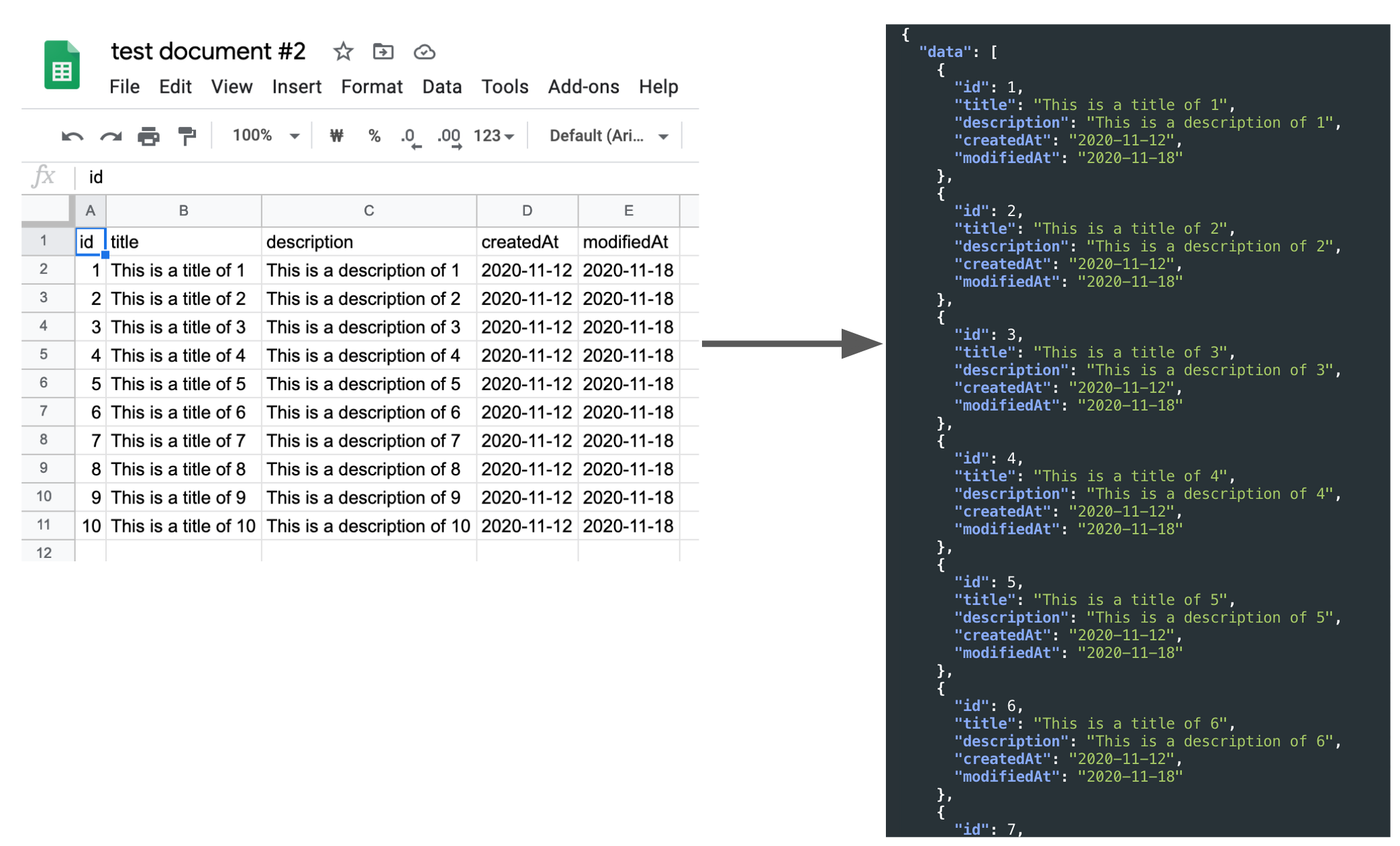
Task: Open the 100% zoom dropdown
Action: click(x=265, y=136)
